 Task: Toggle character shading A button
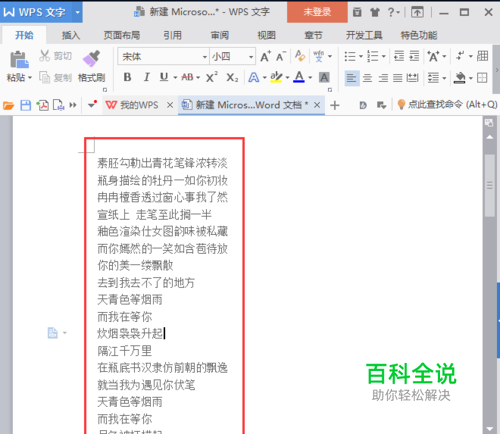tap(324, 77)
